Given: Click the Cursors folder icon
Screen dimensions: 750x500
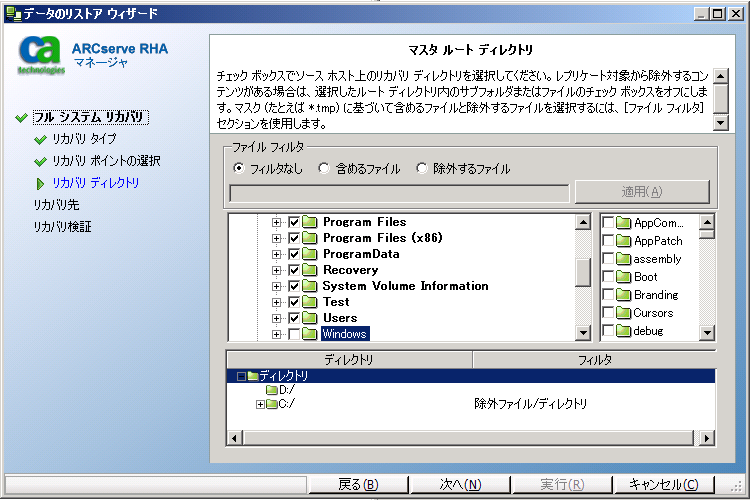Looking at the screenshot, I should pos(623,313).
